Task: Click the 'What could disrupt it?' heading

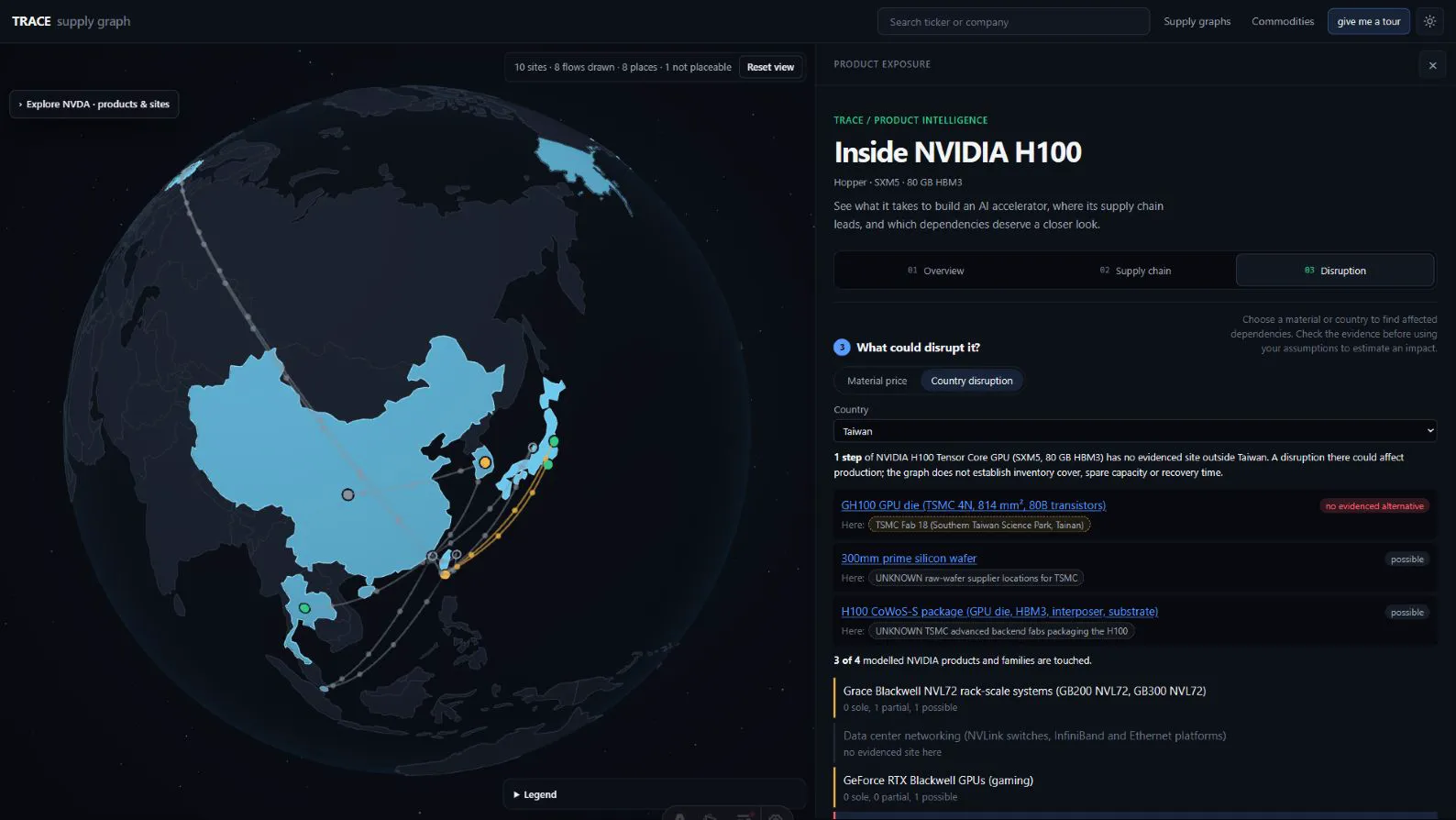Action: [918, 348]
